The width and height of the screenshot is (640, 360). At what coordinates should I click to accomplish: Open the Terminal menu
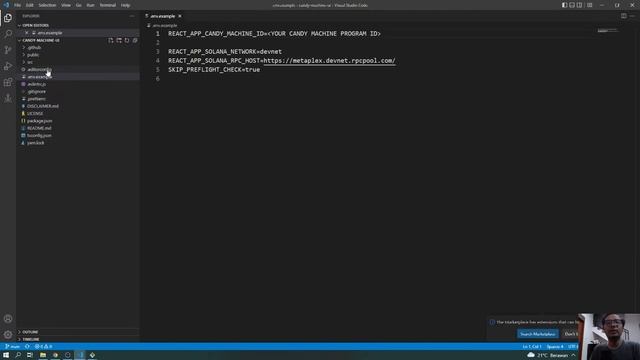[x=108, y=5]
